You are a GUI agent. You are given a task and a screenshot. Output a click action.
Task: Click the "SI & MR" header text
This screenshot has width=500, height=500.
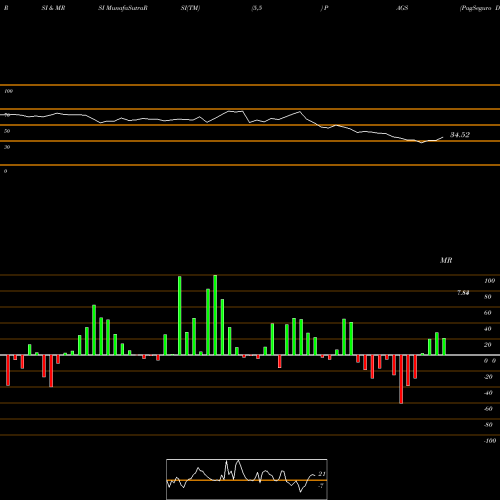[53, 8]
